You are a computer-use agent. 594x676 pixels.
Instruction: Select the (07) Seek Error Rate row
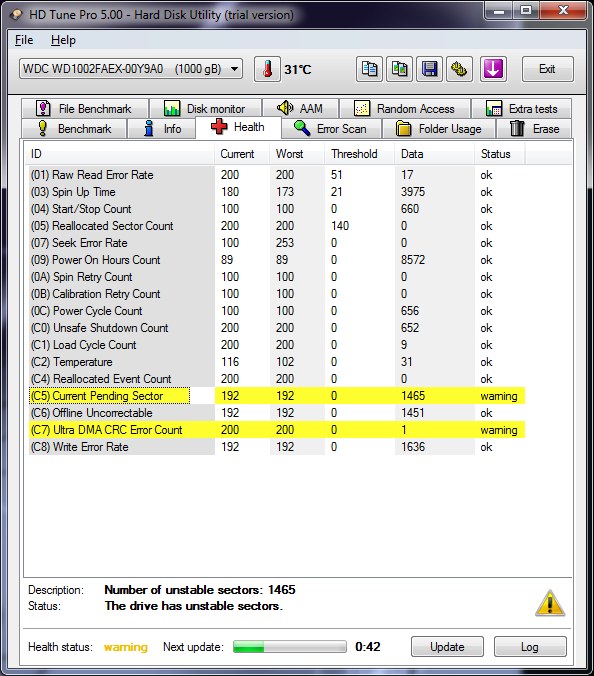277,243
